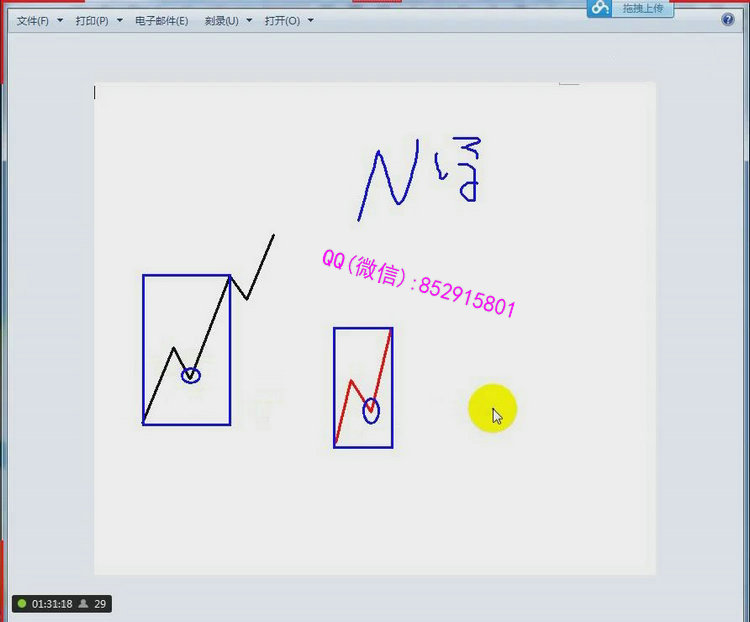Click the blue circle on the black zigzag

[190, 376]
